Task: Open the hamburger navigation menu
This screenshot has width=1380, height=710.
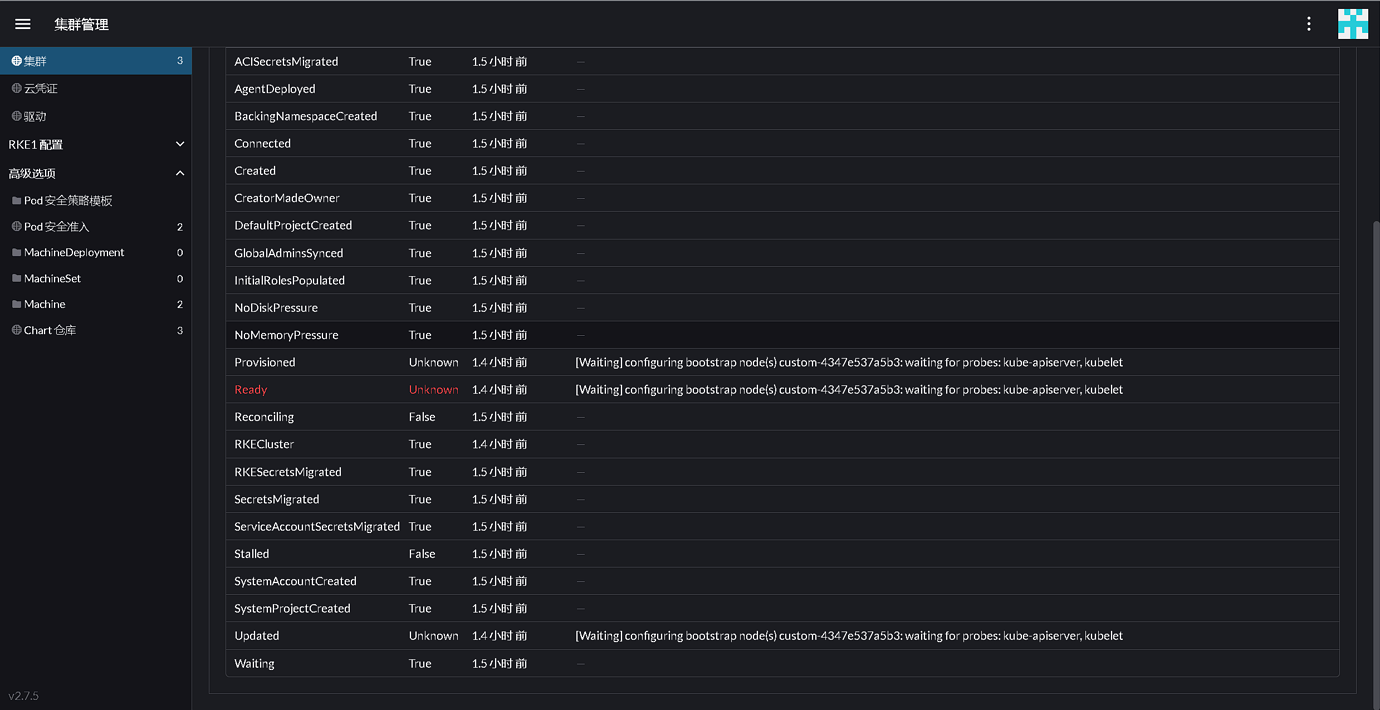Action: (23, 24)
